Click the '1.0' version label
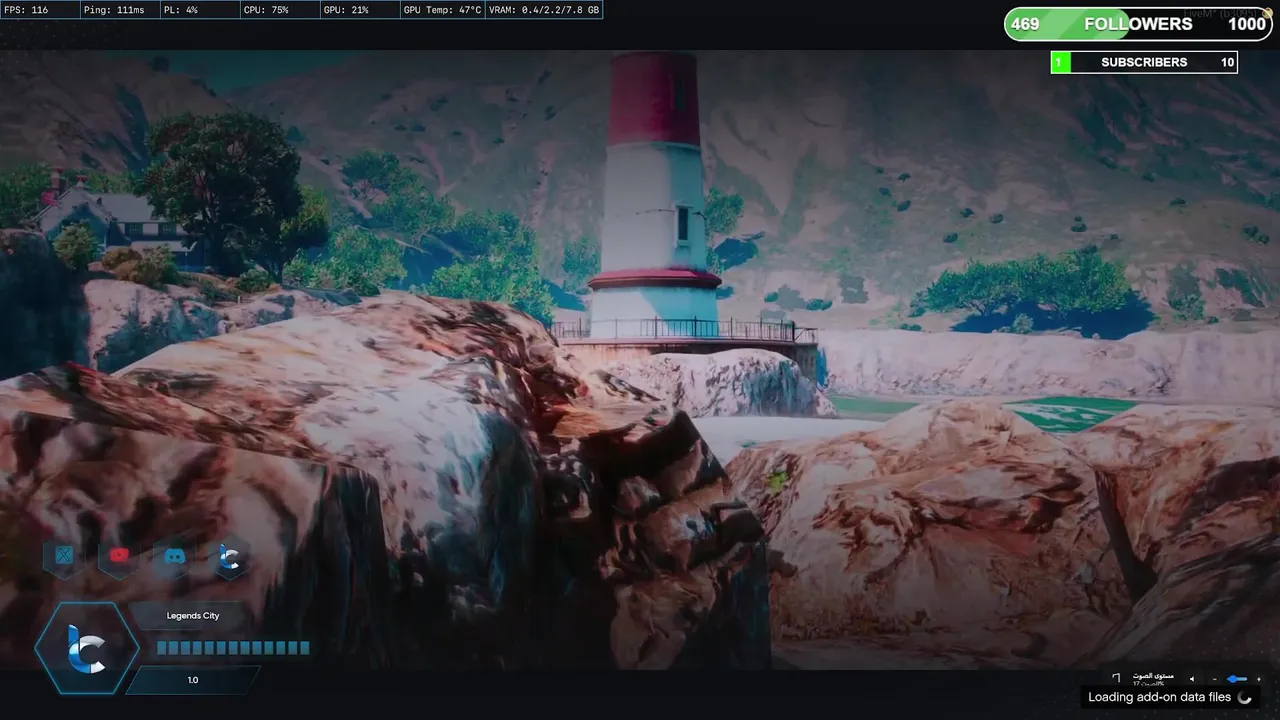1280x720 pixels. 193,680
